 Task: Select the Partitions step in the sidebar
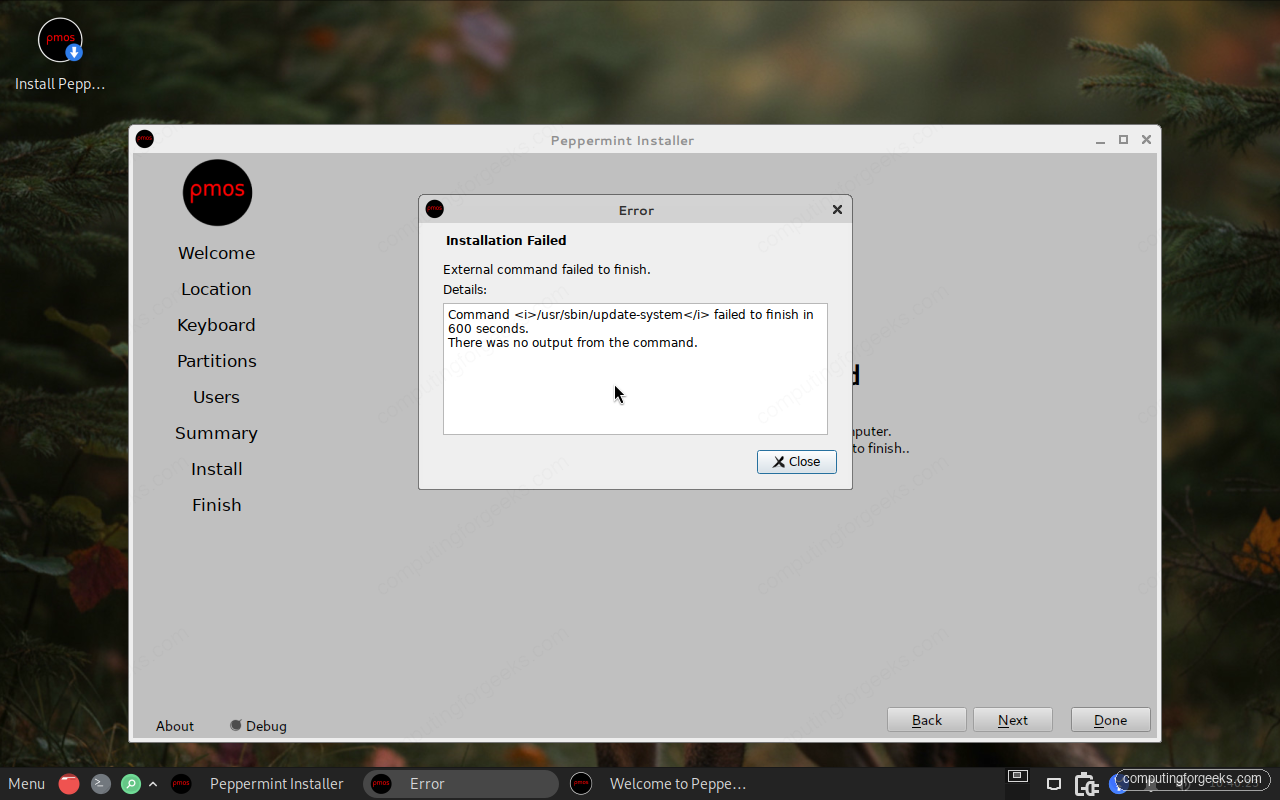pos(216,361)
